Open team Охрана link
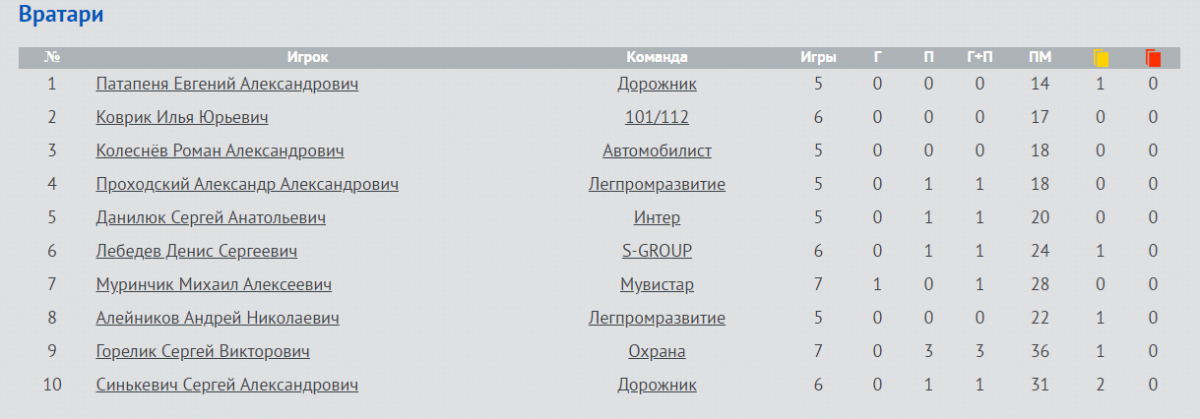Viewport: 1200px width, 419px height. point(657,352)
